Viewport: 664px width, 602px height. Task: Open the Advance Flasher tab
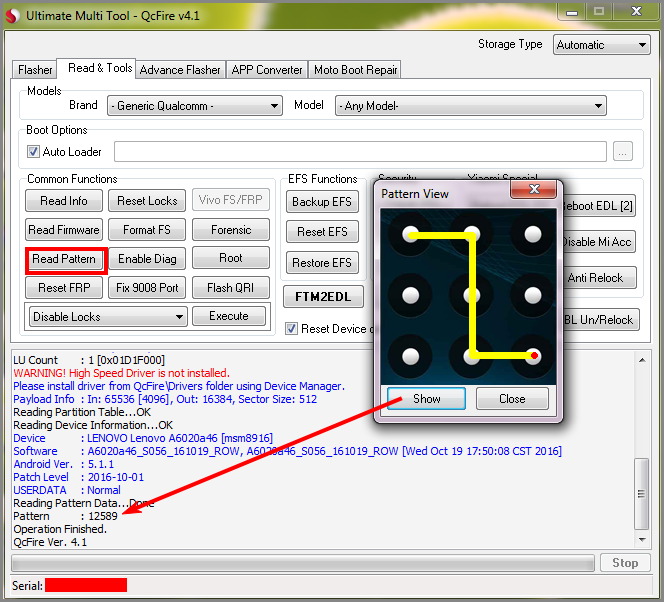(x=180, y=69)
